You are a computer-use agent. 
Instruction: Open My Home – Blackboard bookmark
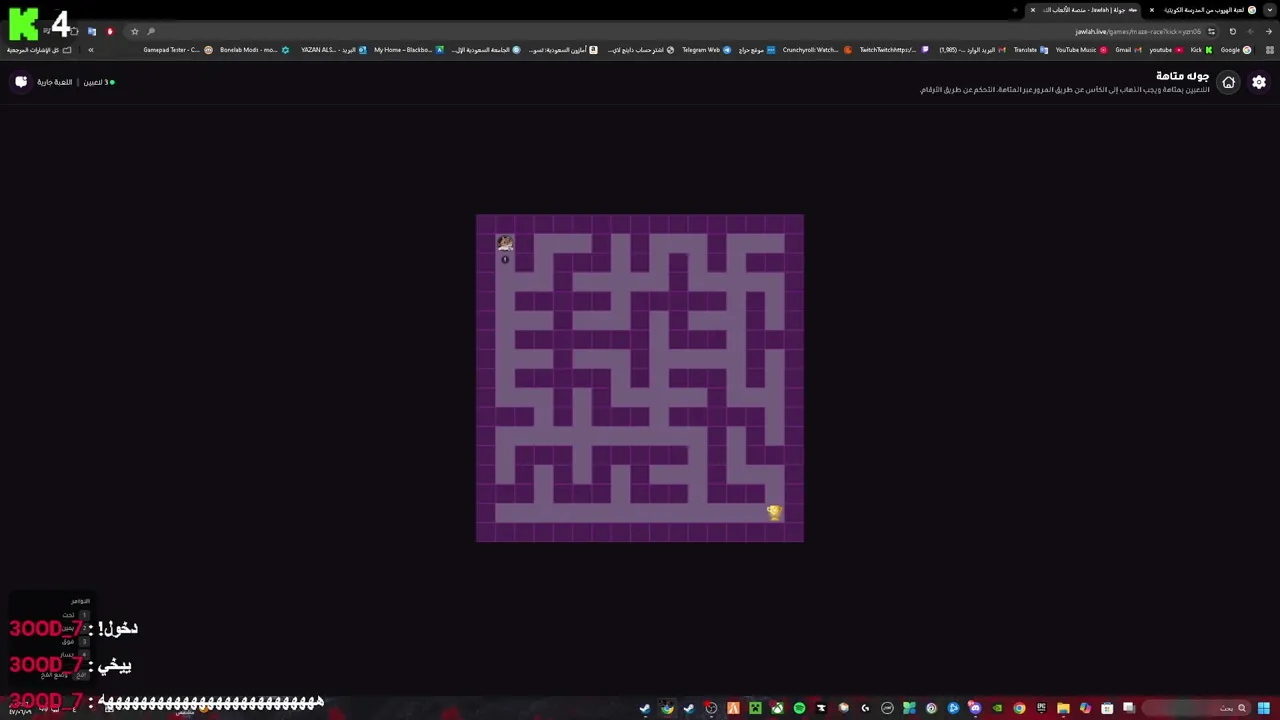pos(409,50)
